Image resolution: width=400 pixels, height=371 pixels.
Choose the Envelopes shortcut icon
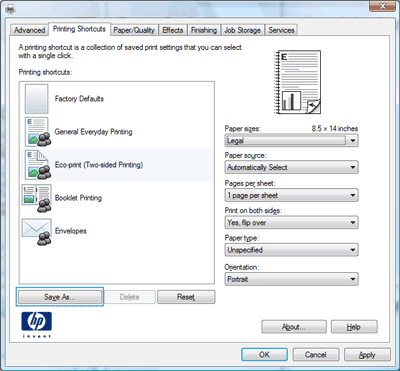pos(37,231)
